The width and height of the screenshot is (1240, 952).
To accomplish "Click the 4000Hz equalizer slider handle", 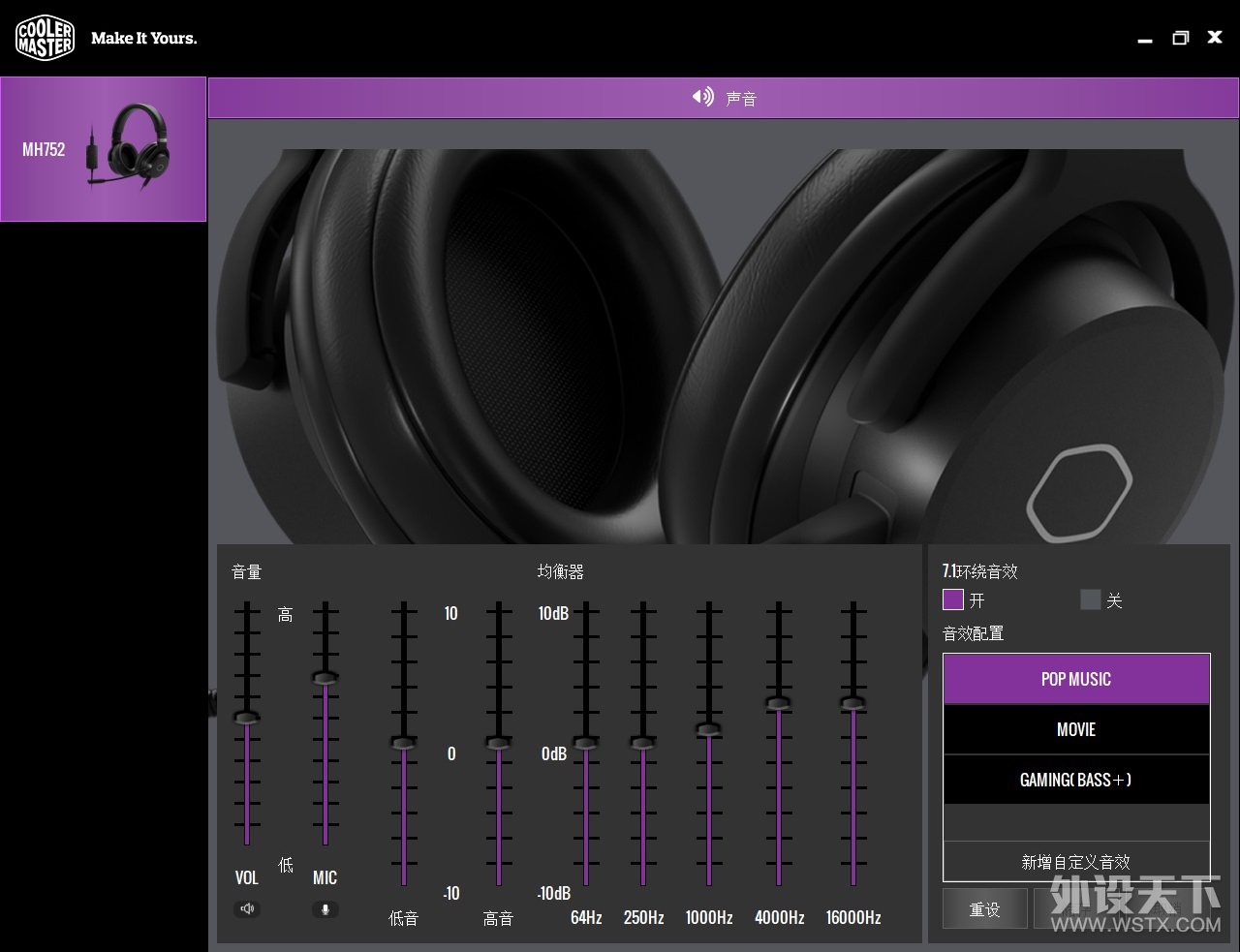I will tap(779, 703).
